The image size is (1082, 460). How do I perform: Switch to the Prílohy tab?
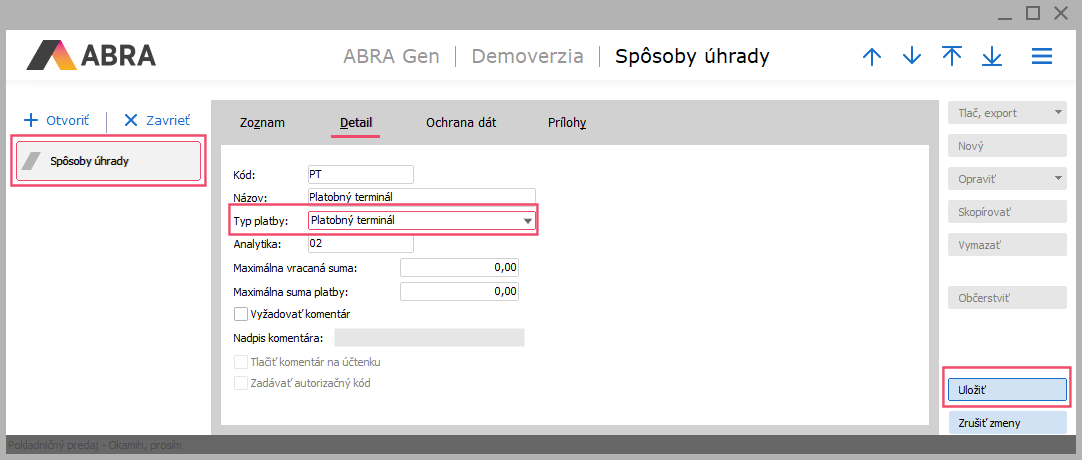pyautogui.click(x=566, y=123)
